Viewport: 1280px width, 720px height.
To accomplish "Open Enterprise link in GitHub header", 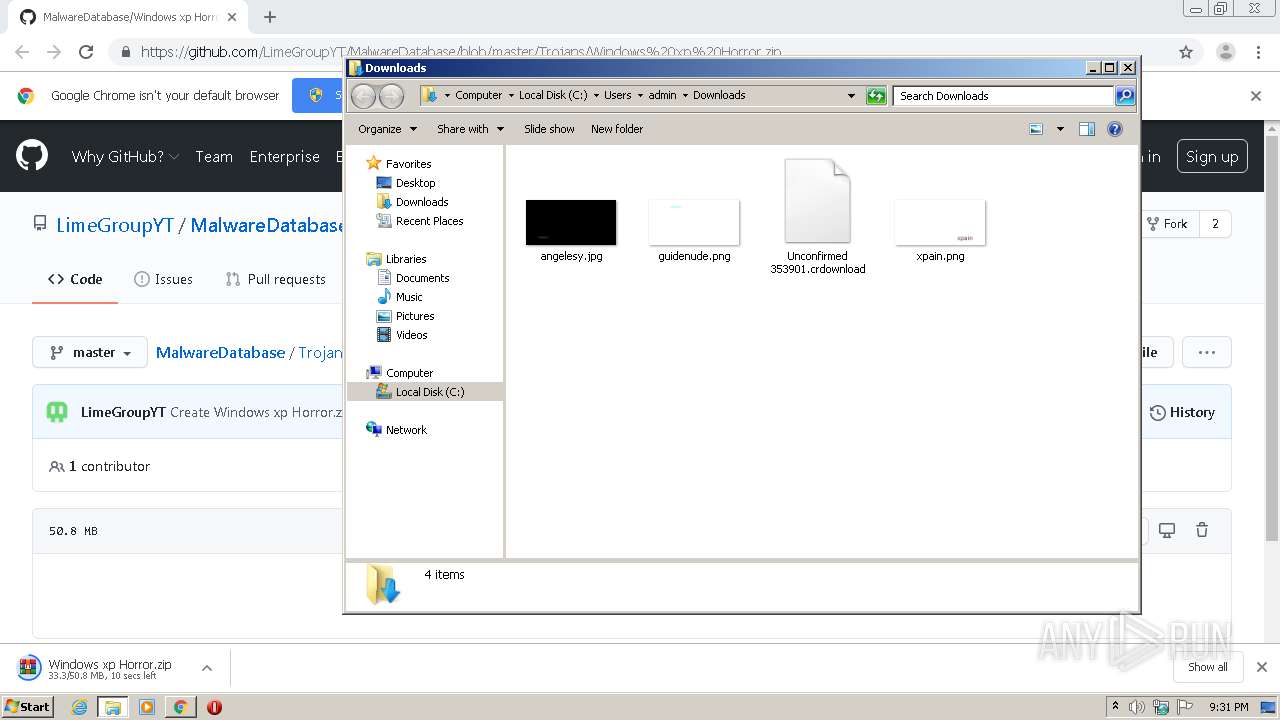I will pos(284,157).
